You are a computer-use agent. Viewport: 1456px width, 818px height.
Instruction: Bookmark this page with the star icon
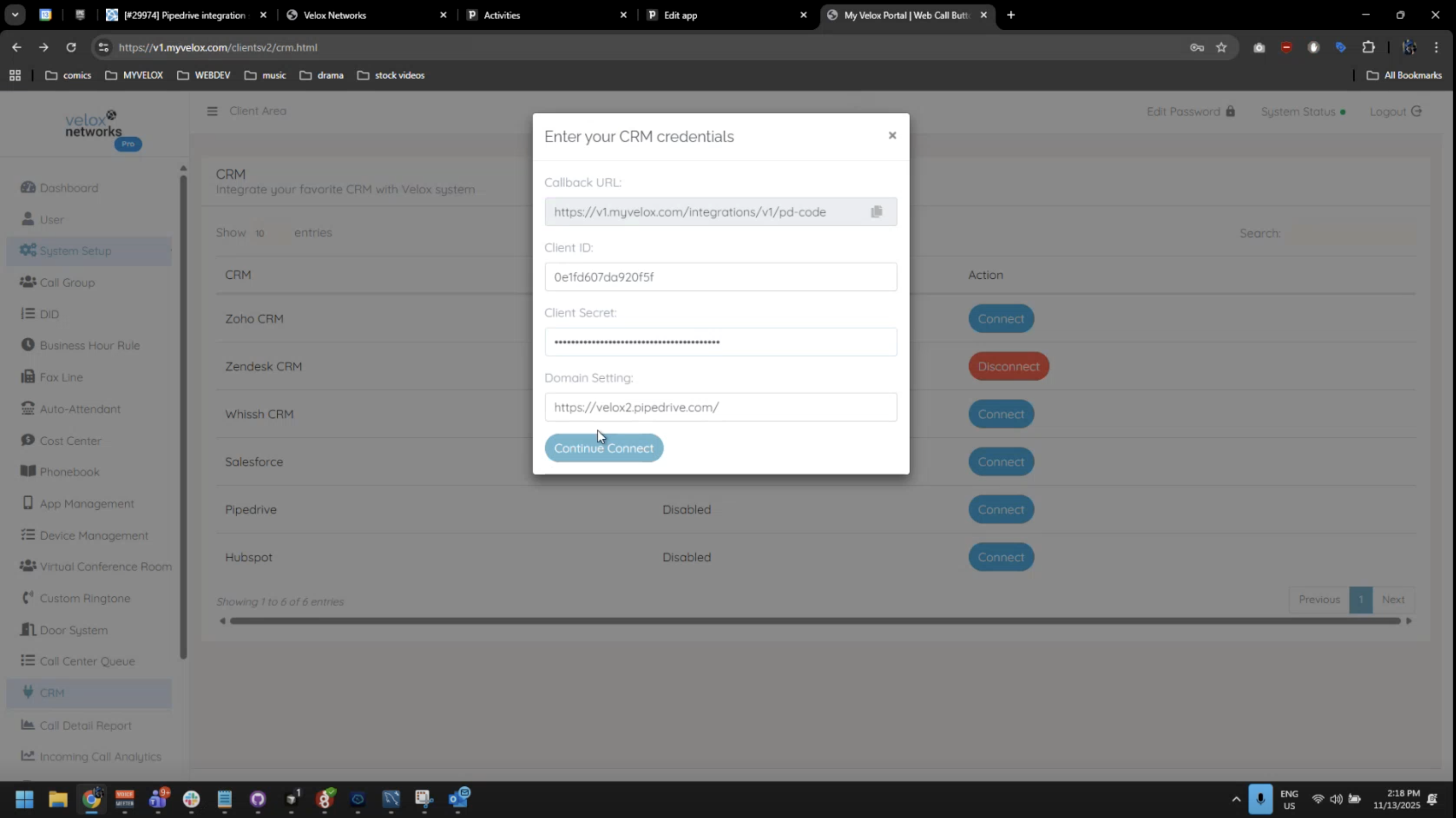pos(1222,47)
